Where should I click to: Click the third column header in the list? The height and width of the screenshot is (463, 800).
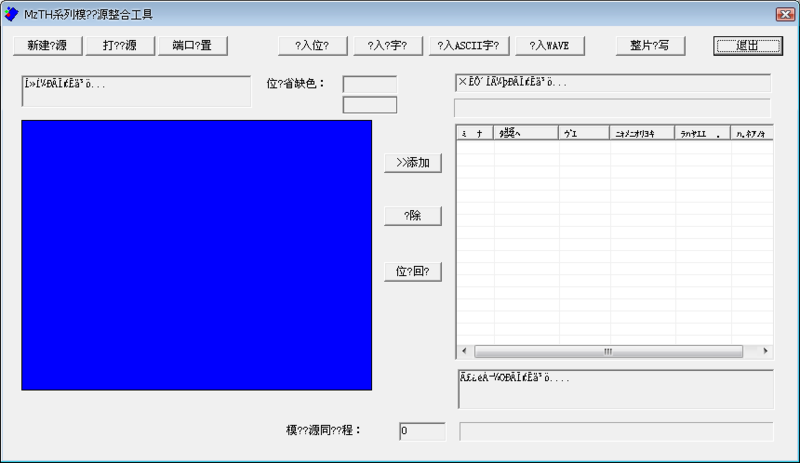point(584,133)
